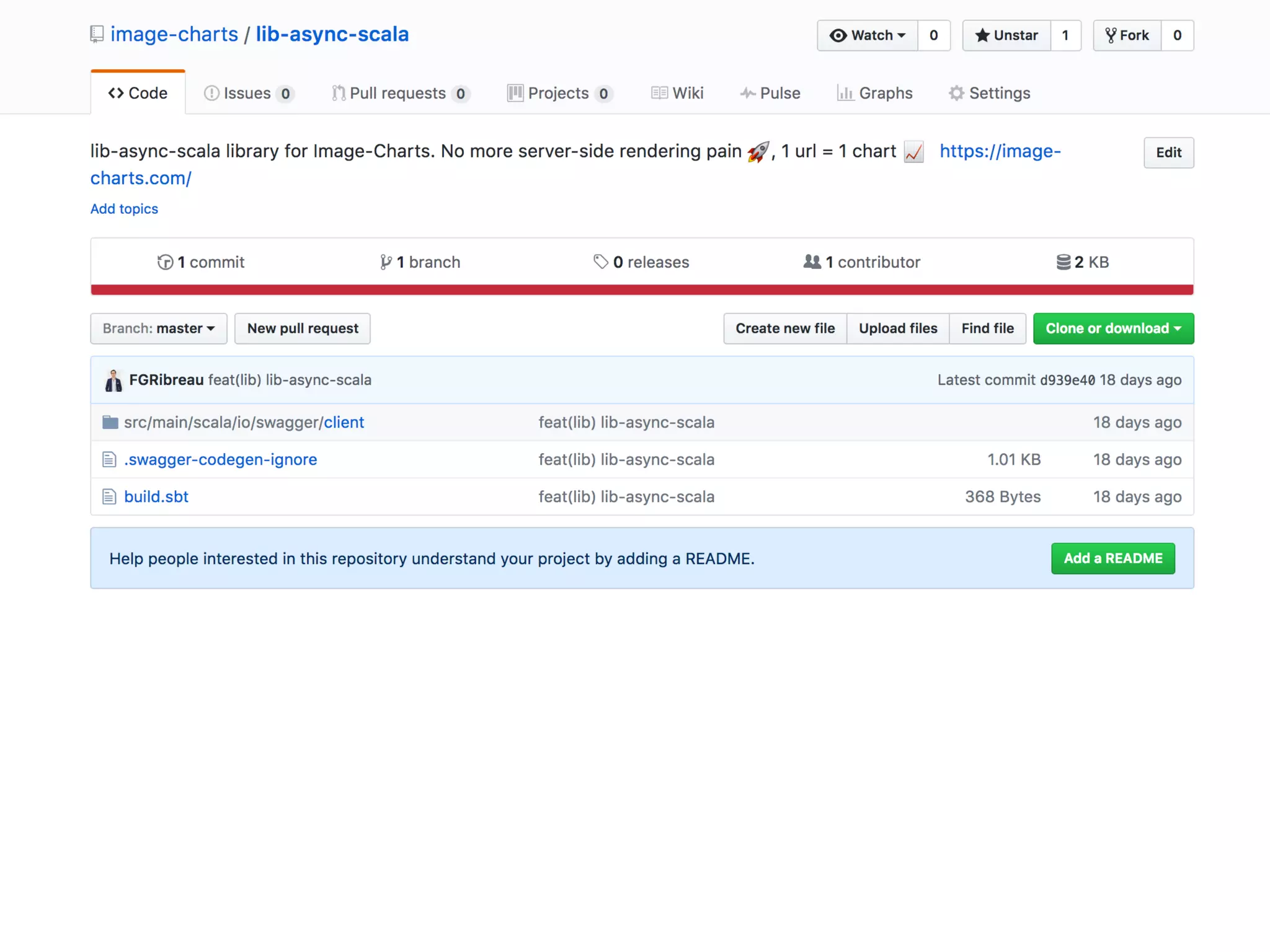Viewport: 1270px width, 952px height.
Task: Click the folder icon for src/main/scala
Action: [x=110, y=423]
